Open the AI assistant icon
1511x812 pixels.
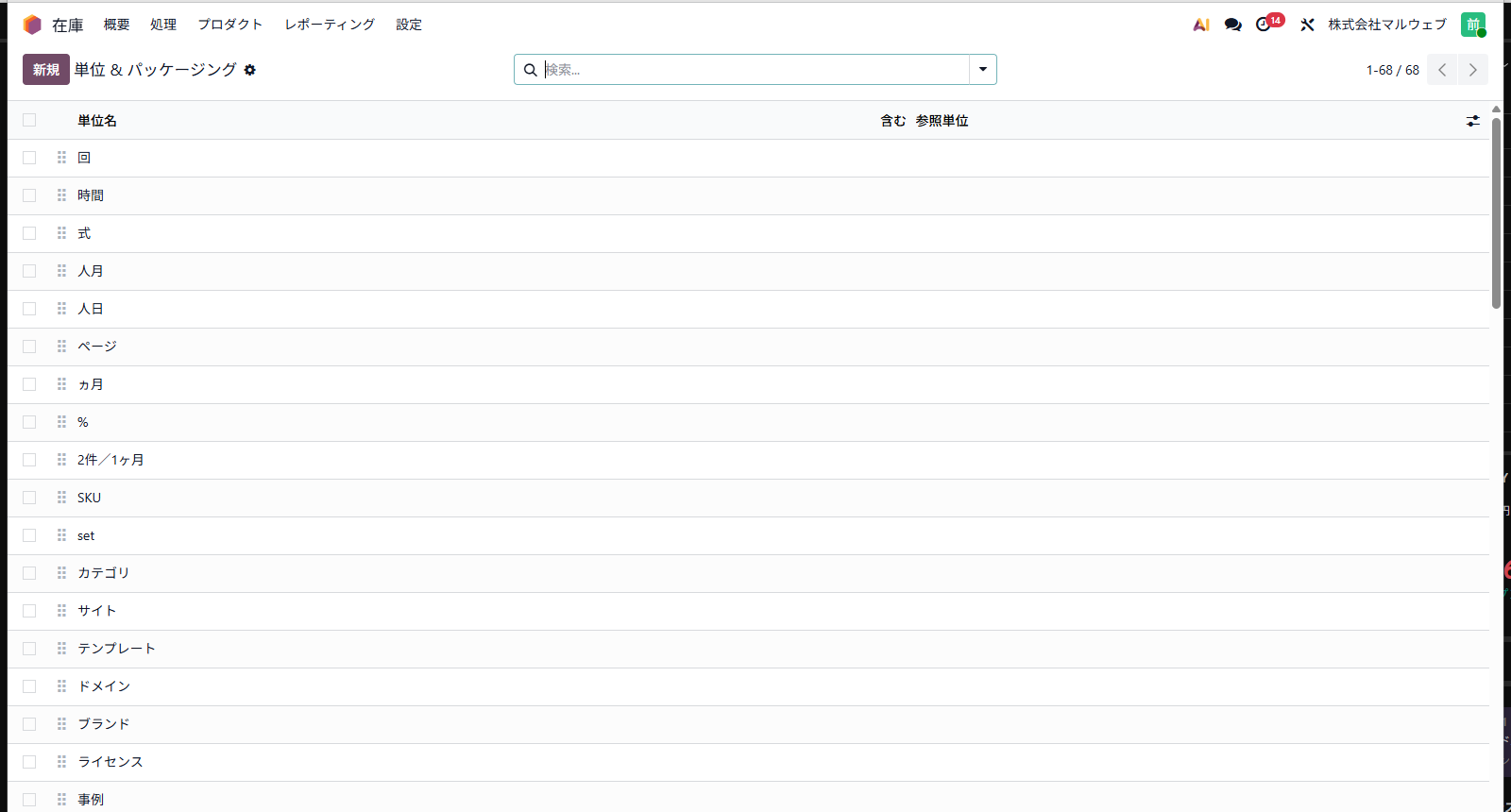(1201, 25)
